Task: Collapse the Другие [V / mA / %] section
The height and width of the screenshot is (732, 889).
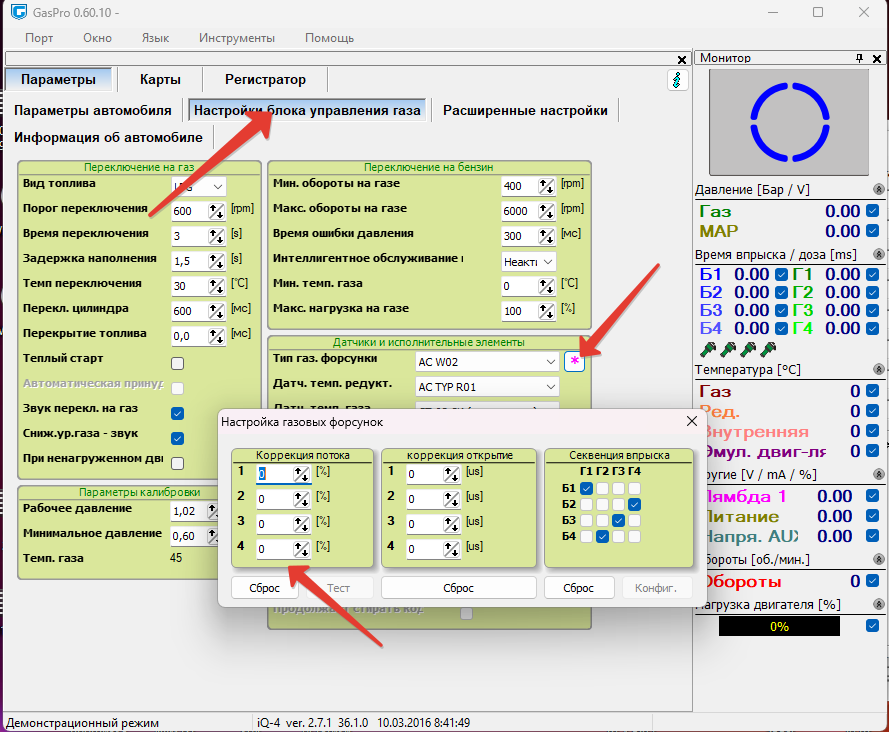Action: [878, 474]
